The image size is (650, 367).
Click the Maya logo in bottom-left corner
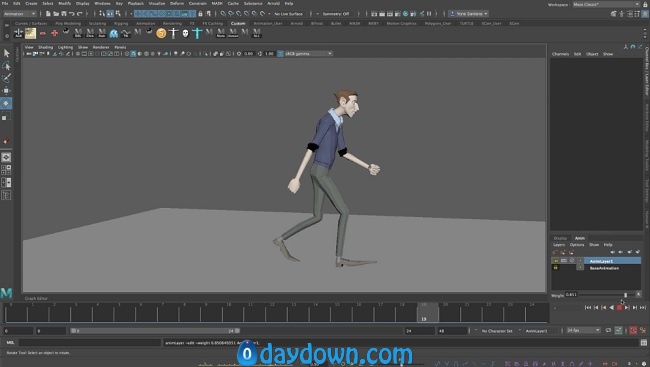[x=6, y=293]
